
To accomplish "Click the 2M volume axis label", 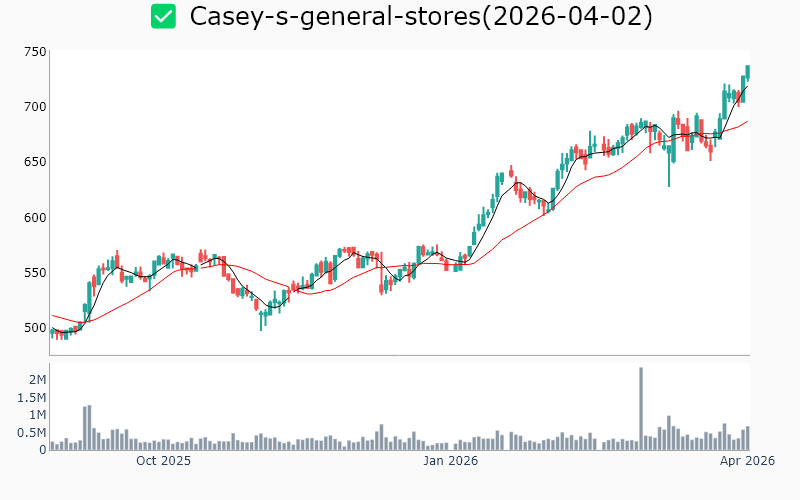I will 38,380.
